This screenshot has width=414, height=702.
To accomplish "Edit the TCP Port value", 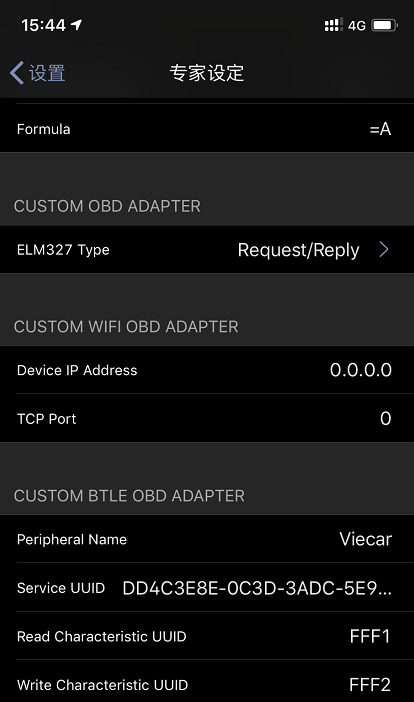I will point(385,418).
